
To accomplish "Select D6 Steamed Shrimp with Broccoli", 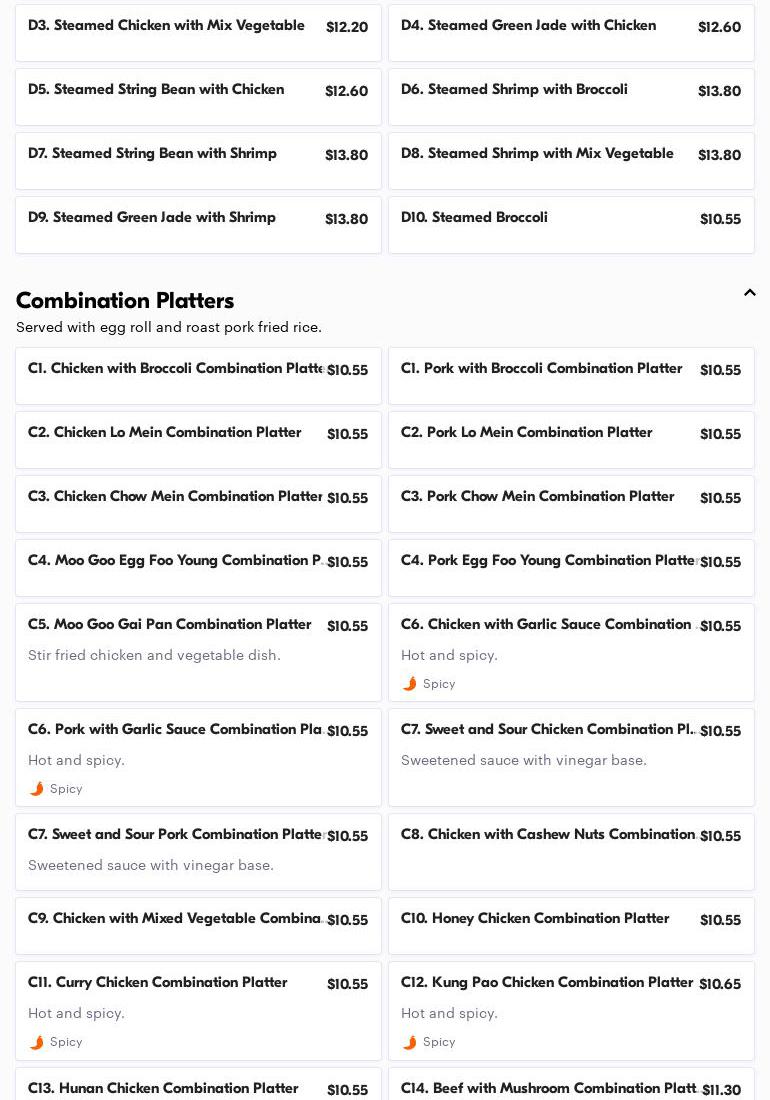I will (x=571, y=97).
